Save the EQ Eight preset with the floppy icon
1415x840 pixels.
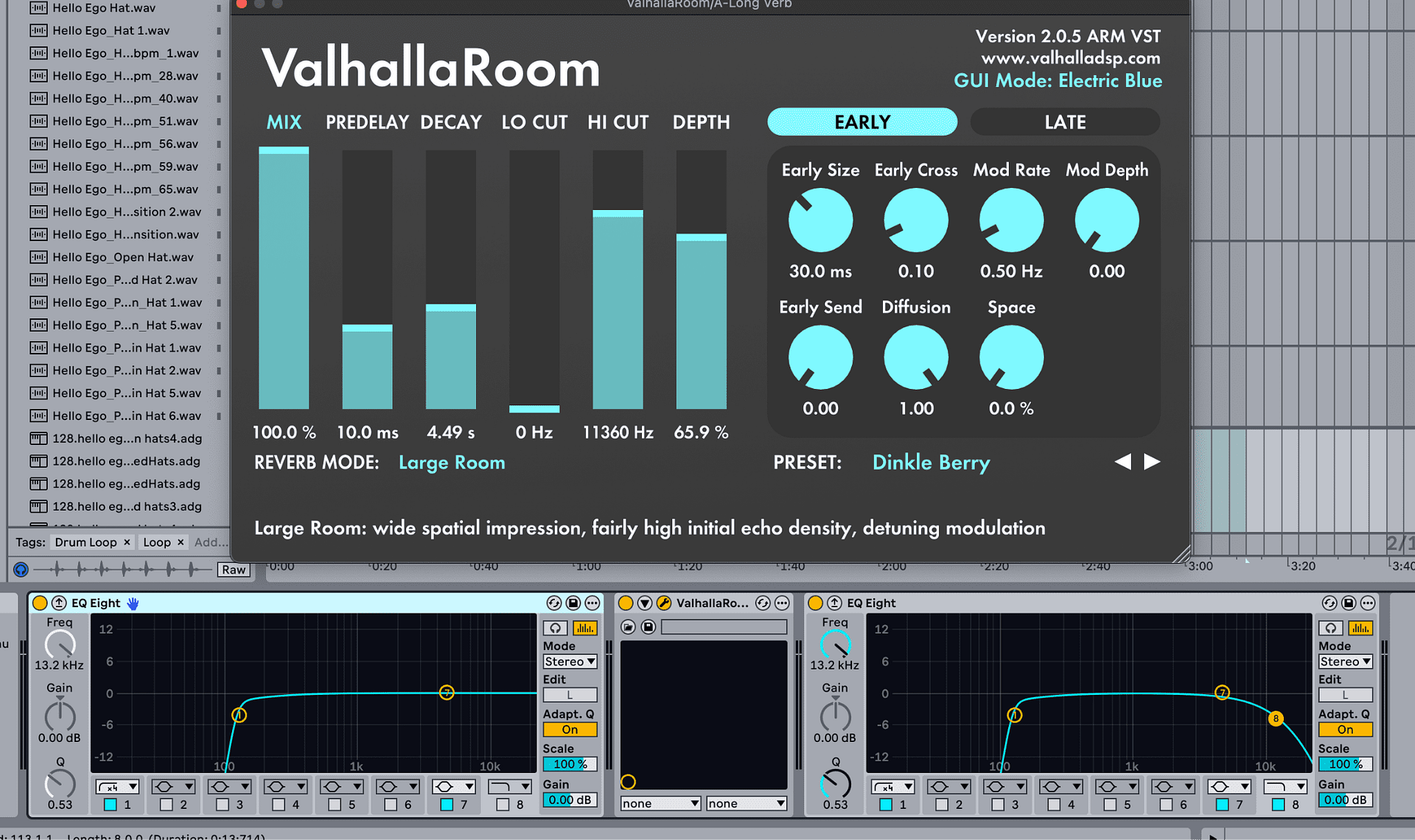[572, 603]
